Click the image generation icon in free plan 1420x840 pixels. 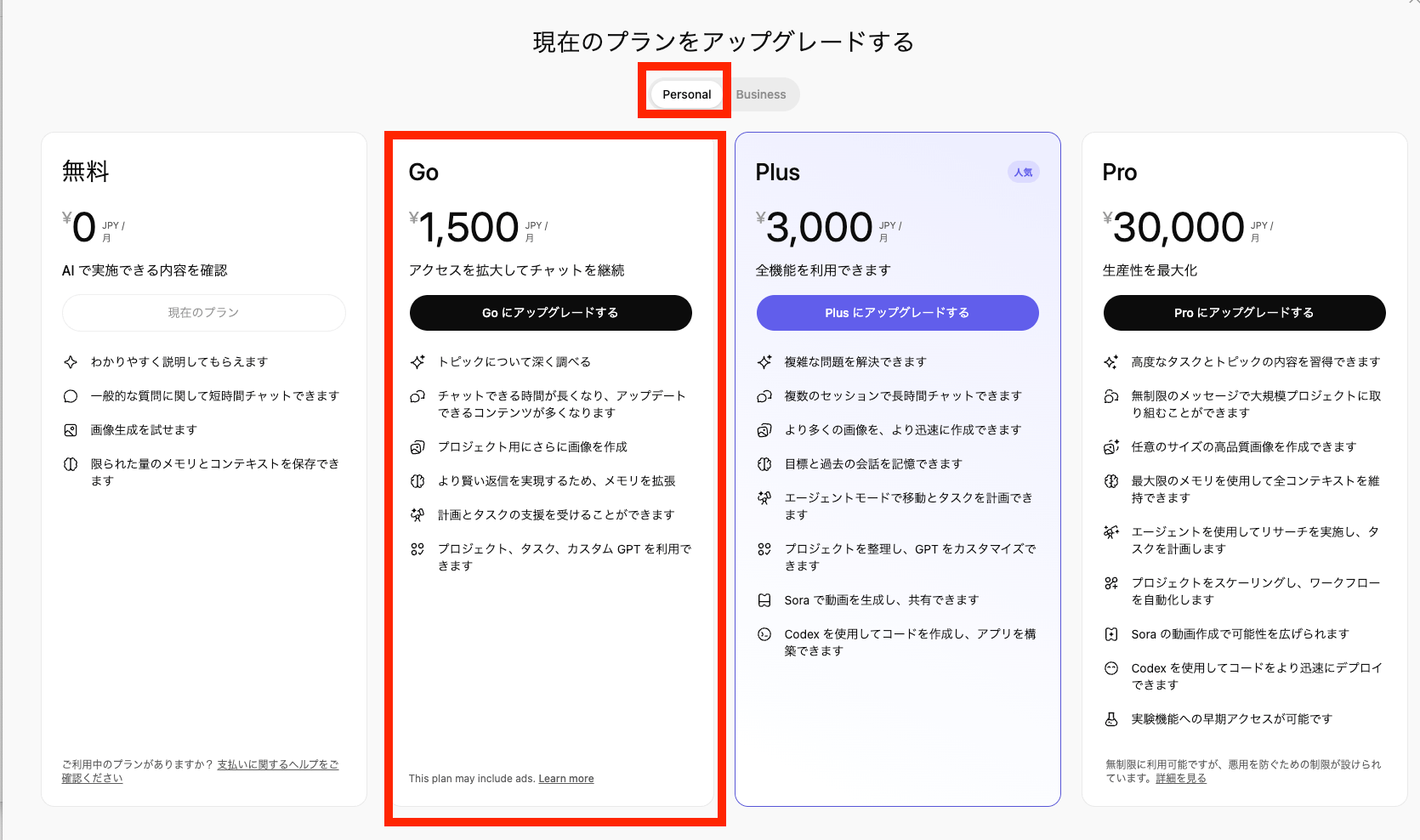coord(71,430)
